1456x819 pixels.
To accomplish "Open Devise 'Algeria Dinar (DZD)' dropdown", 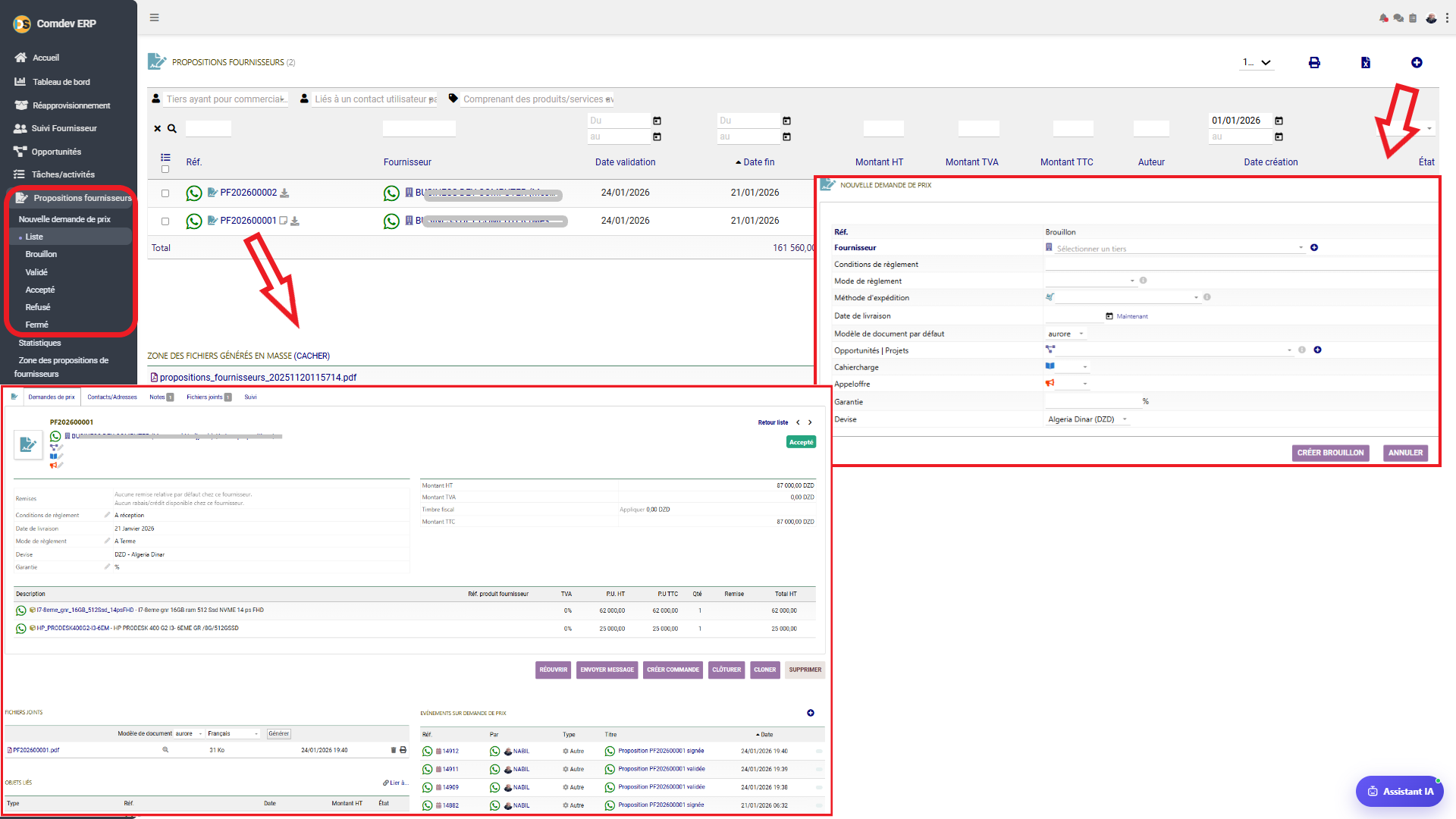I will click(1087, 419).
